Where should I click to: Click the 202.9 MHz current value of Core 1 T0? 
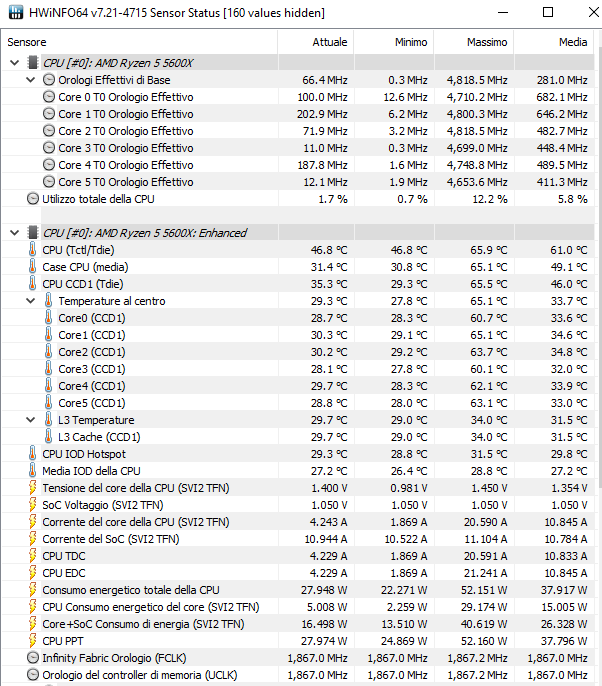pyautogui.click(x=322, y=114)
